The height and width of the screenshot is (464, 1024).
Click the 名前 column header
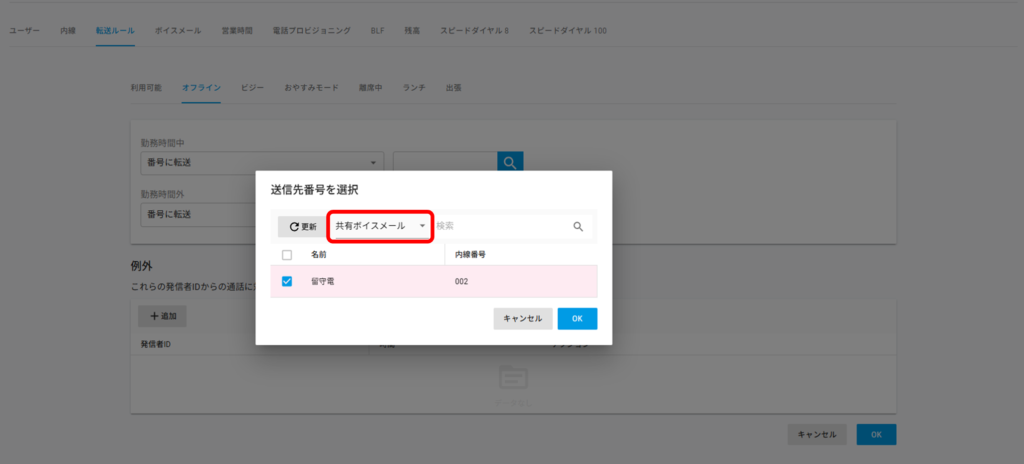319,255
